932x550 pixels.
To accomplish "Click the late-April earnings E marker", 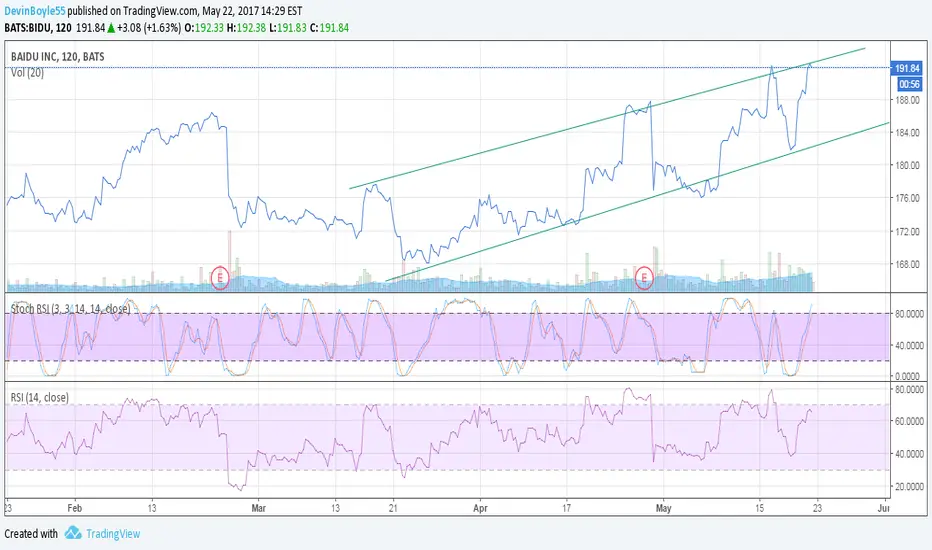I will tap(644, 277).
